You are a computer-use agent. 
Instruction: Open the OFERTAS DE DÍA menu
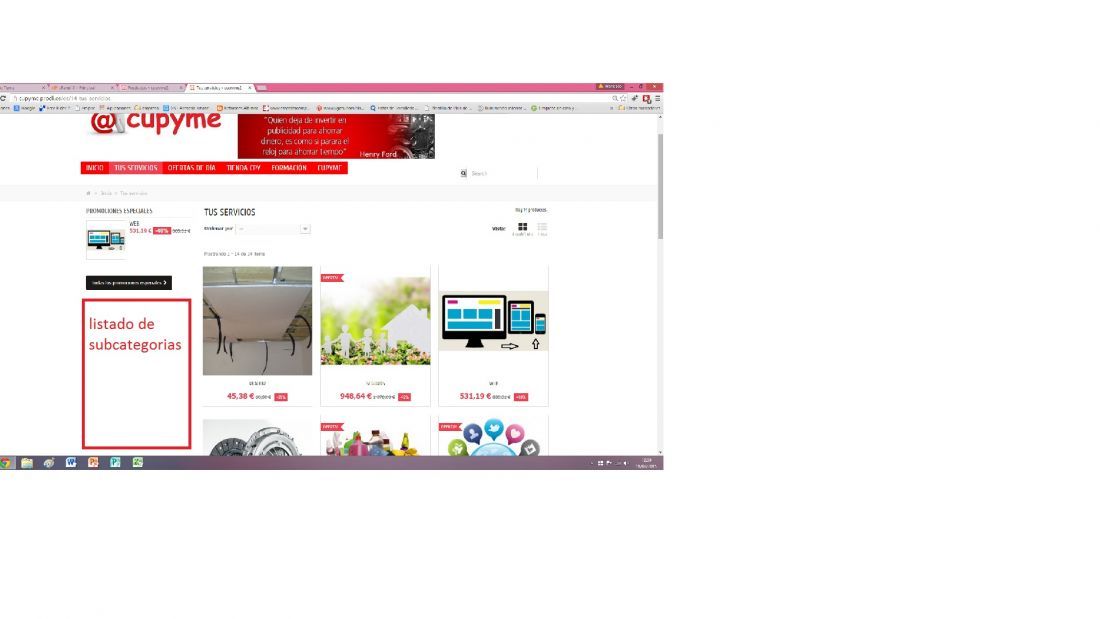pos(192,168)
